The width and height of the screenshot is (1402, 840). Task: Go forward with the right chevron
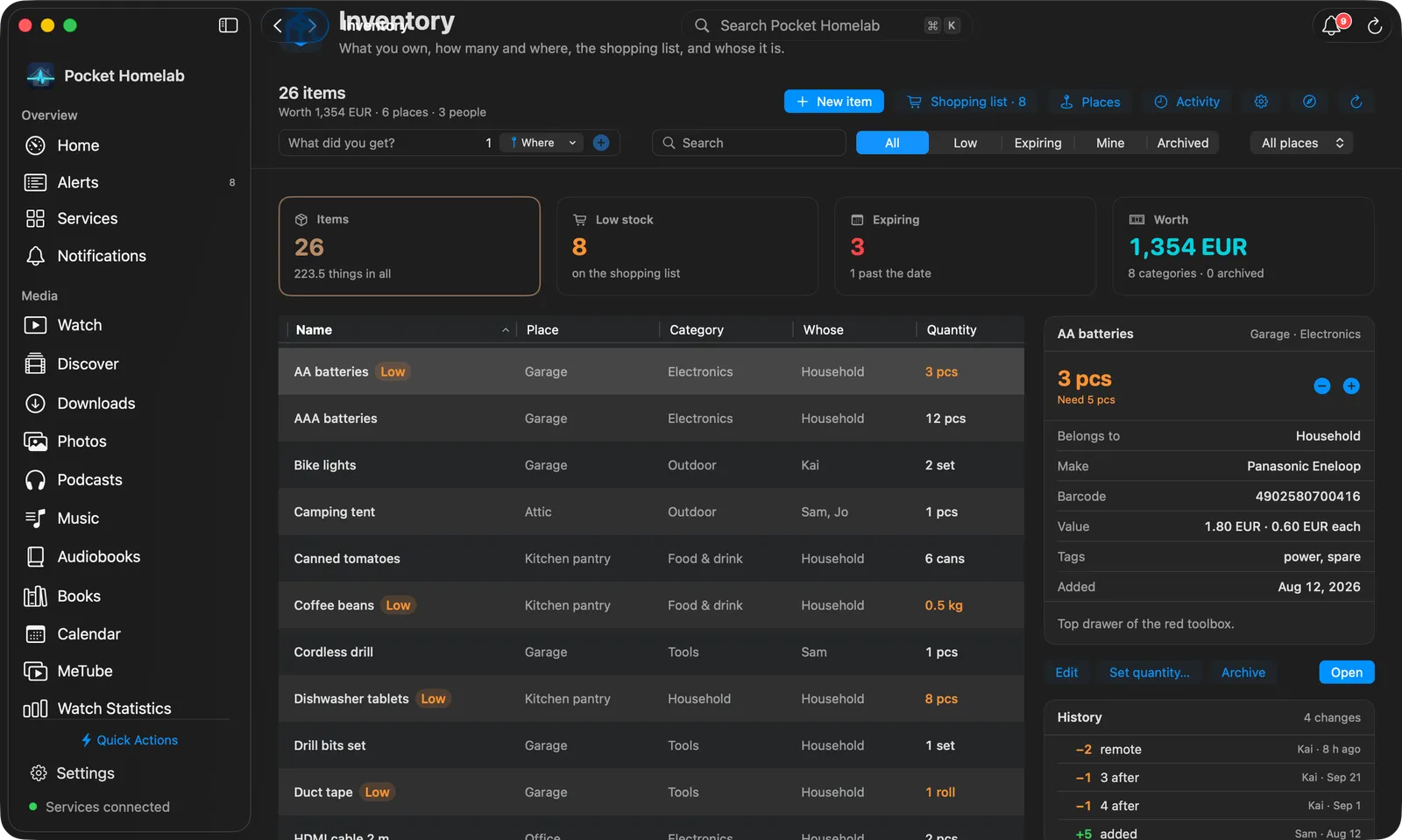(x=311, y=25)
